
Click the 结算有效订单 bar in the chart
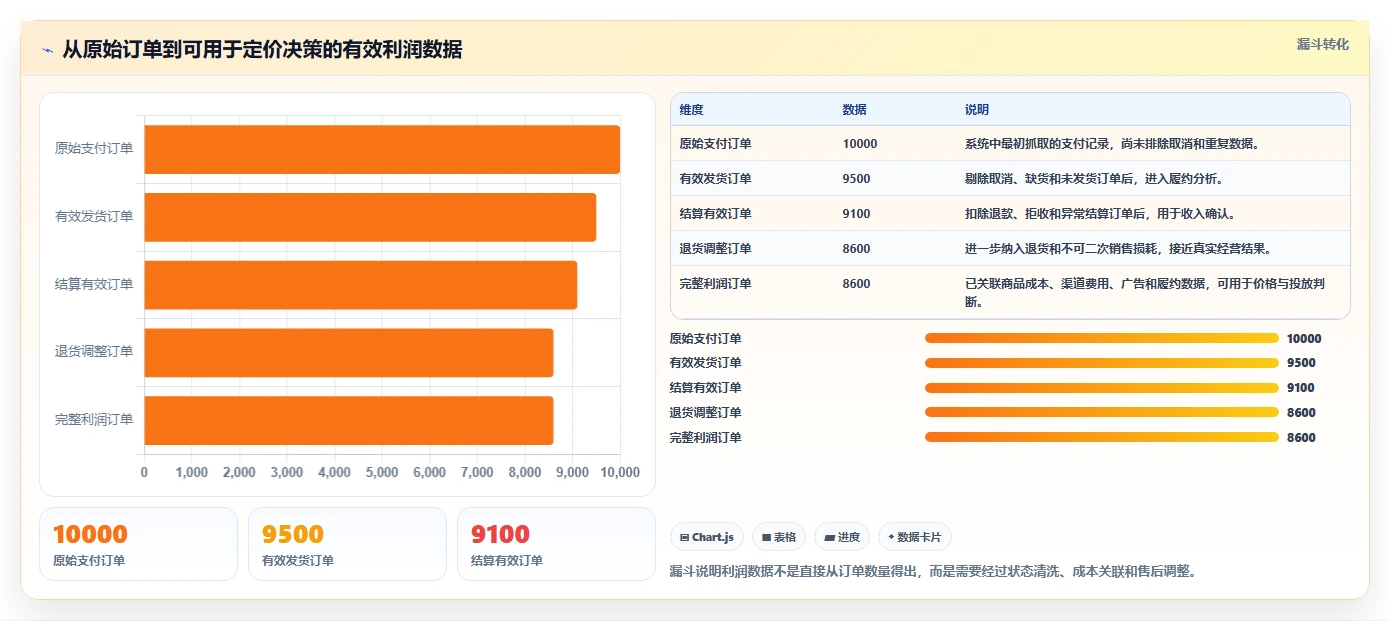click(361, 285)
